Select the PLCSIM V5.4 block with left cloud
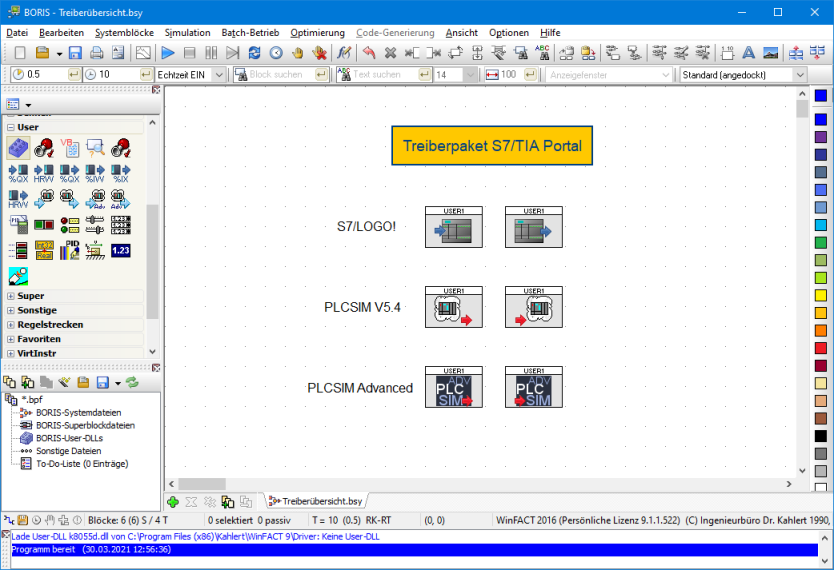This screenshot has width=834, height=570. click(454, 307)
